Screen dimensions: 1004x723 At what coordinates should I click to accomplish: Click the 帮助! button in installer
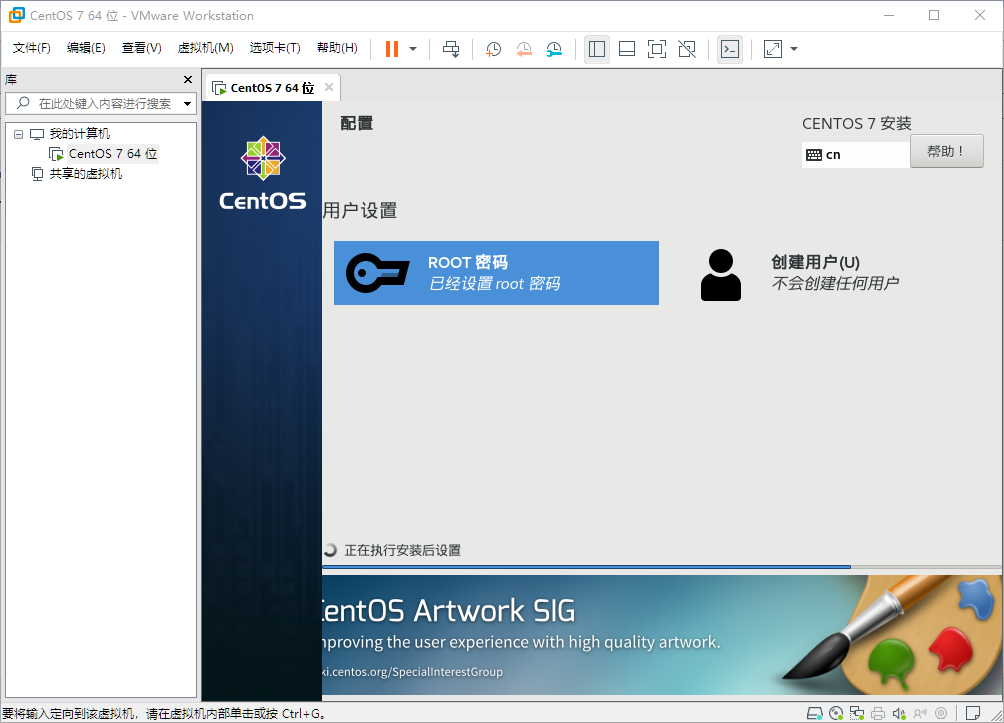point(946,151)
